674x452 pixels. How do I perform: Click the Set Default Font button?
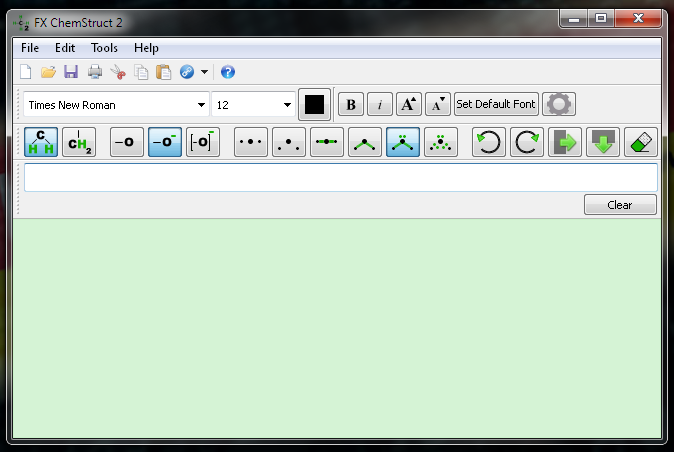[x=496, y=104]
